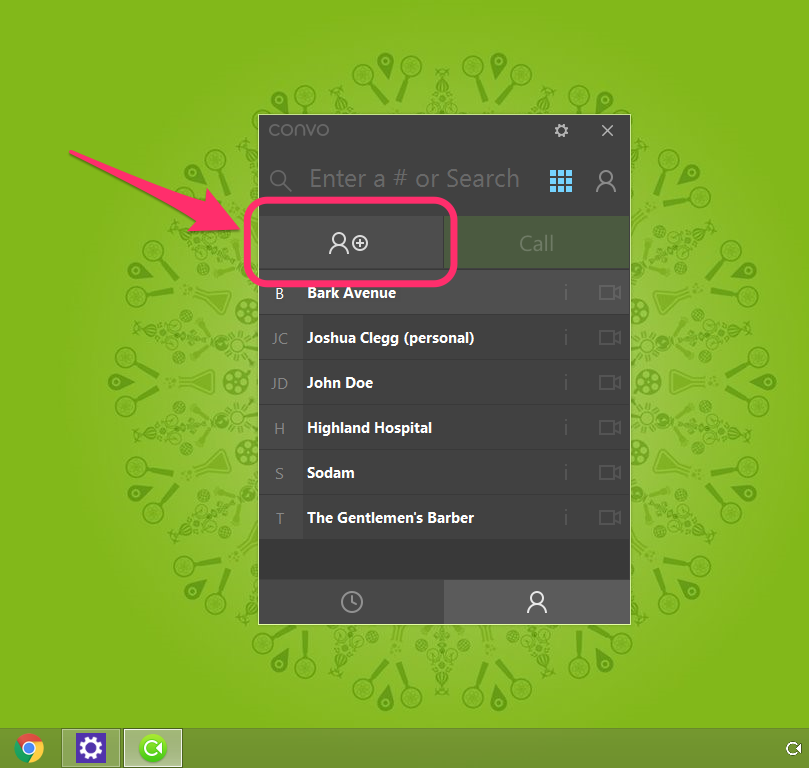Select The Gentlemen's Barber contact row
Screen dimensions: 809x768
coord(390,518)
